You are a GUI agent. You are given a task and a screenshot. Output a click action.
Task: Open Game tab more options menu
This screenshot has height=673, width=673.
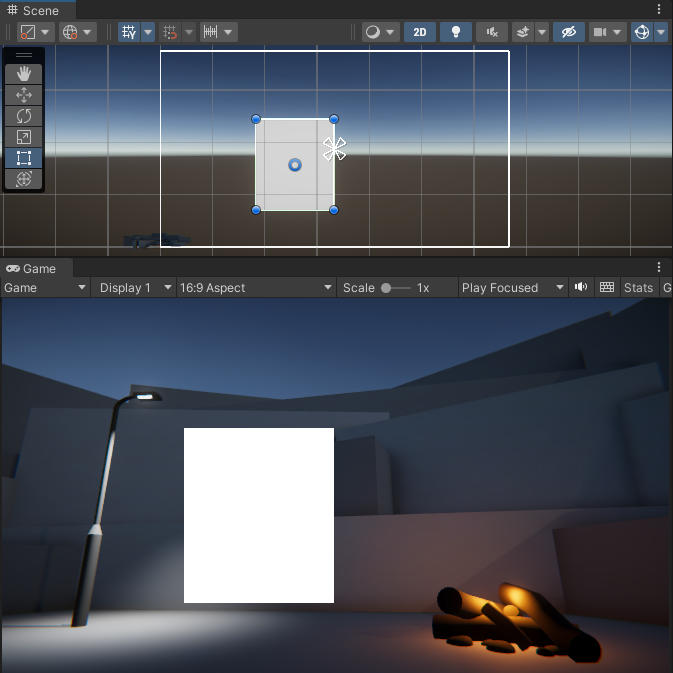pos(659,267)
